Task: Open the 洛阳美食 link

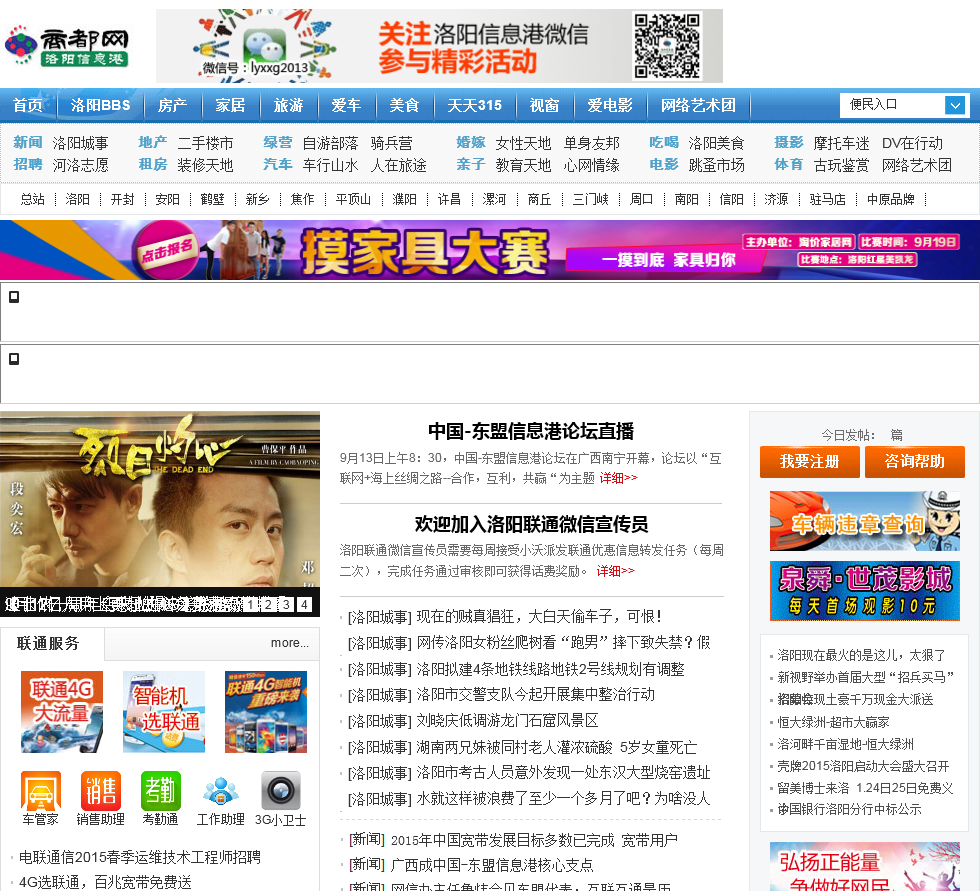Action: [x=717, y=144]
